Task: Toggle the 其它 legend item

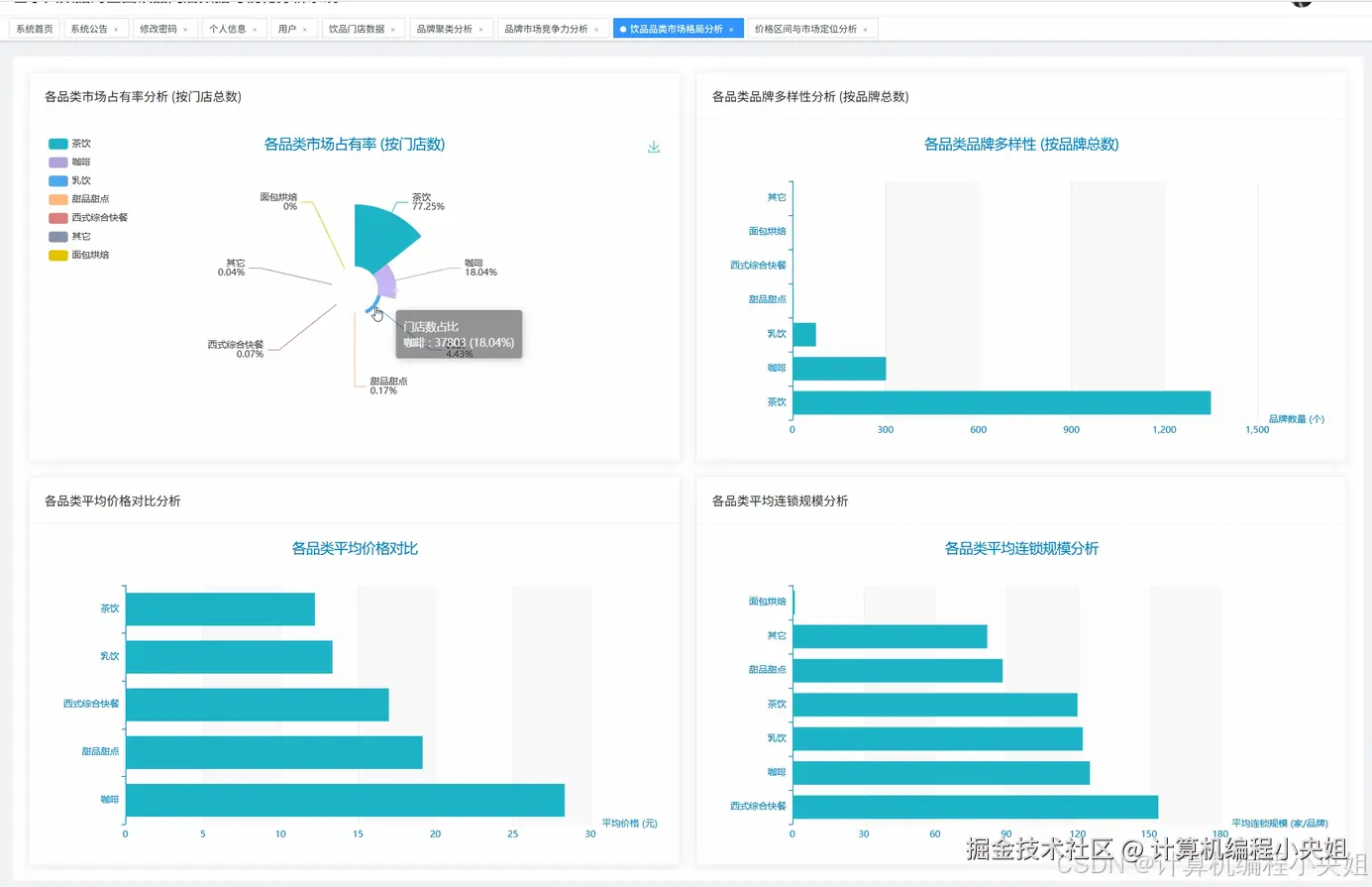Action: coord(69,236)
